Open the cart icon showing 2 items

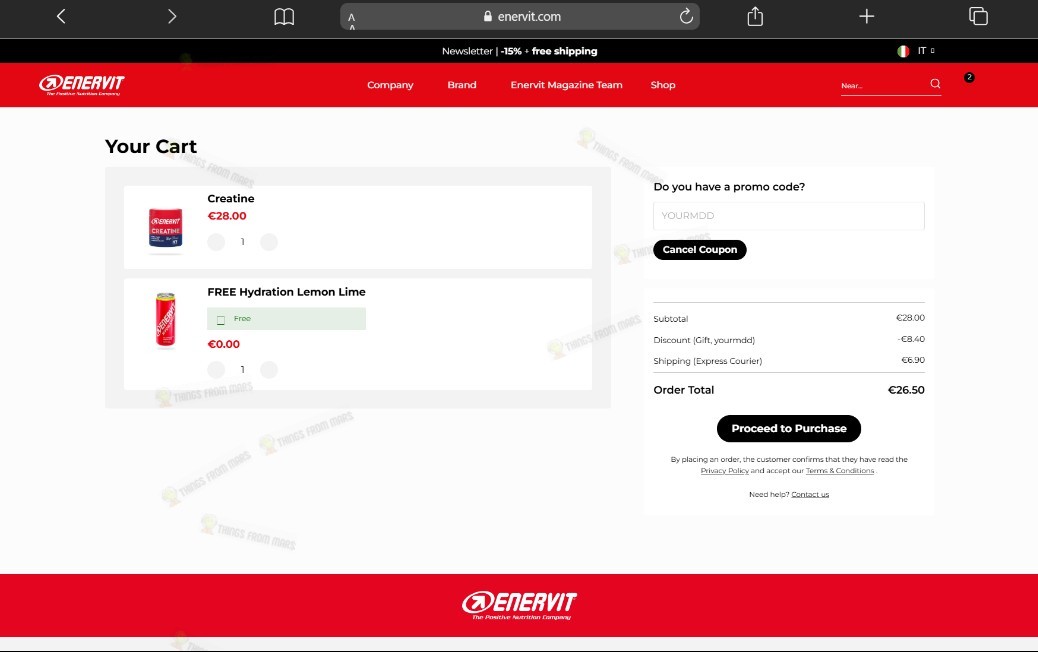pyautogui.click(x=969, y=77)
